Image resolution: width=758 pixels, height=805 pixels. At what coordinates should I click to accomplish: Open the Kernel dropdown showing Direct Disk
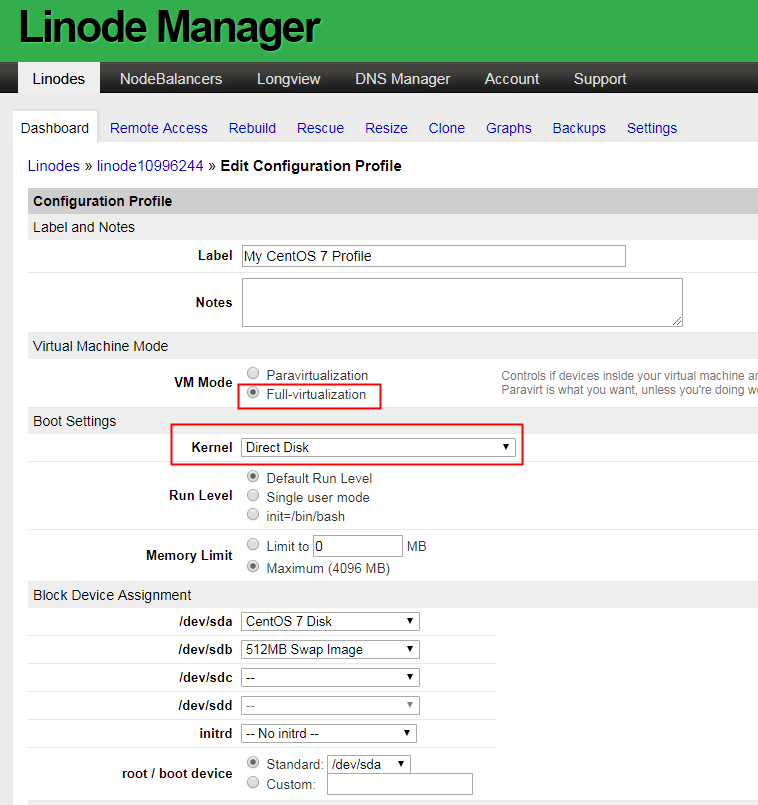point(378,447)
